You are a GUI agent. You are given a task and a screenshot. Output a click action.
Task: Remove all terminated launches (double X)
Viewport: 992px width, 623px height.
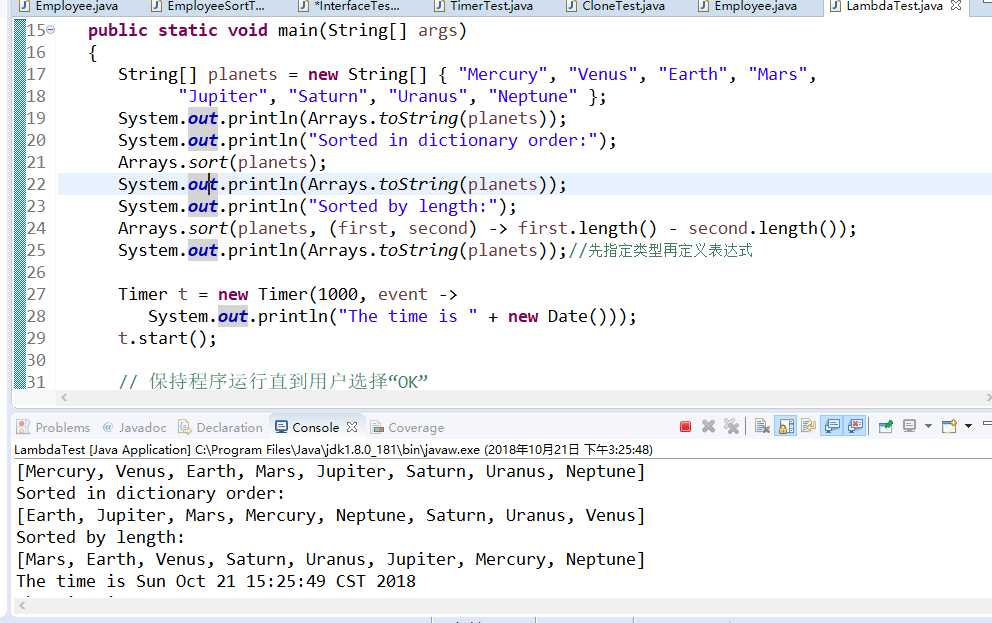click(732, 426)
